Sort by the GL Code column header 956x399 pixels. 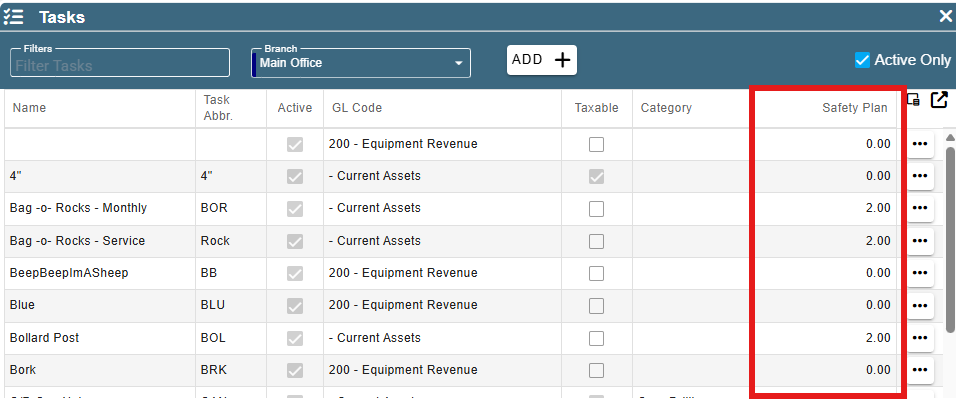tap(357, 108)
